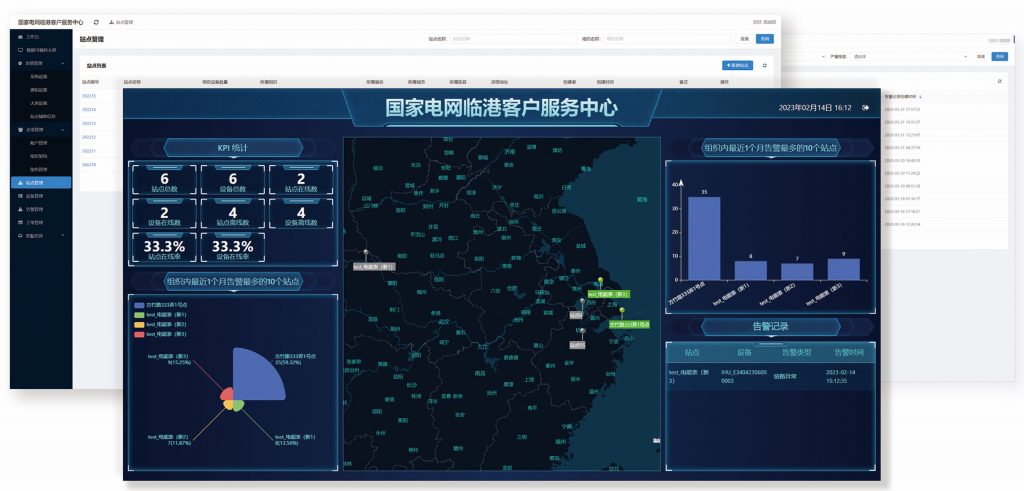This screenshot has height=491, width=1024.
Task: Open site ID 392215 link
Action: click(x=89, y=96)
